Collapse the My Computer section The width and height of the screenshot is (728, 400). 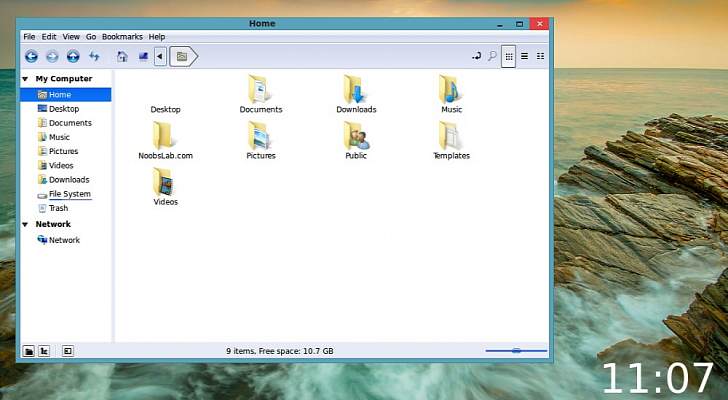pyautogui.click(x=26, y=79)
